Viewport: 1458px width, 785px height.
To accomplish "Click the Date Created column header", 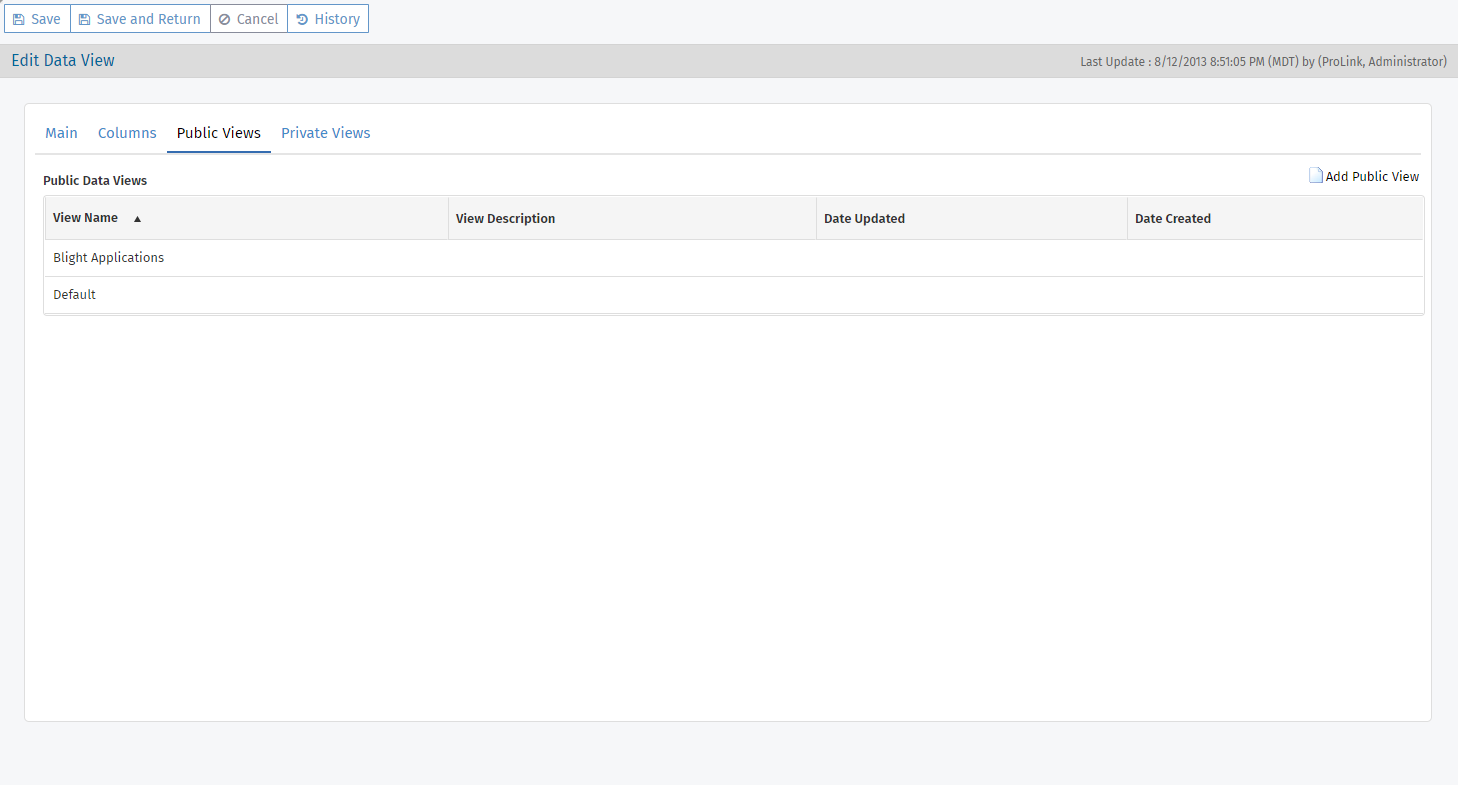I will coord(1172,218).
